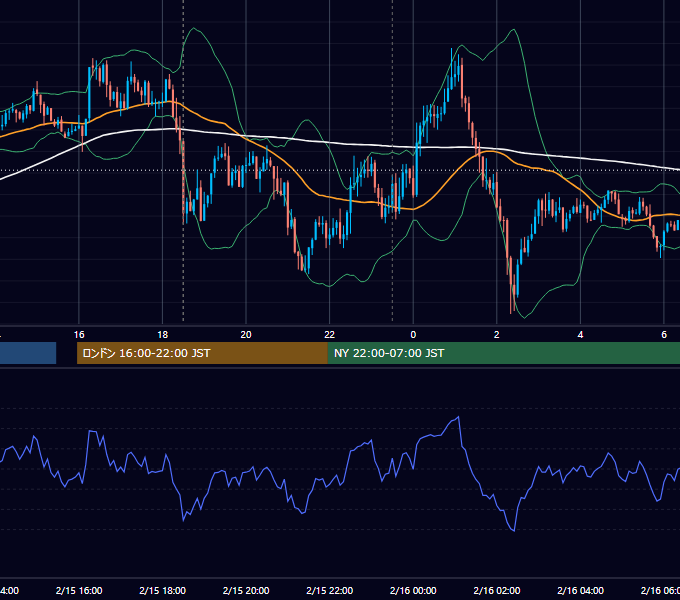Click hour label 22 under the price chart
The image size is (680, 600).
(x=330, y=335)
